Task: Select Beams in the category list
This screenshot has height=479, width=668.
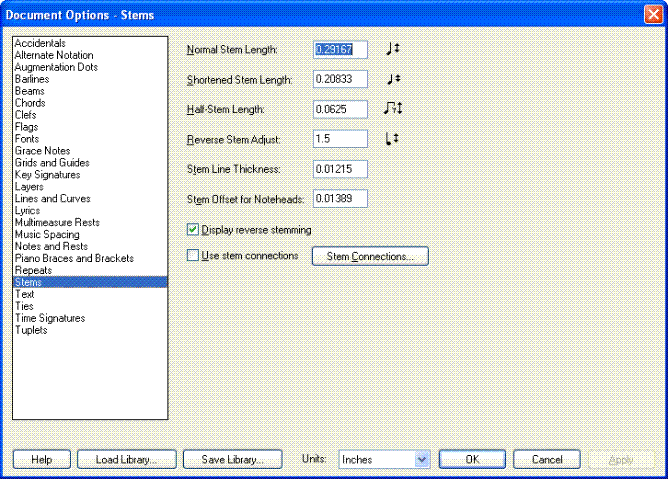Action: [29, 91]
